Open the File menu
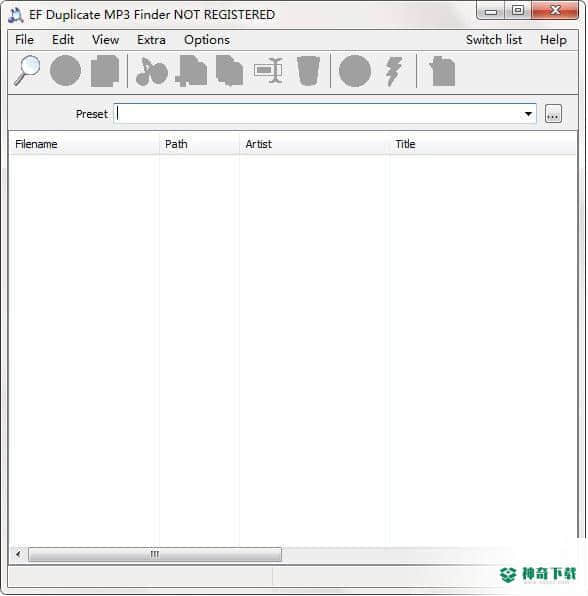588x596 pixels. 24,40
